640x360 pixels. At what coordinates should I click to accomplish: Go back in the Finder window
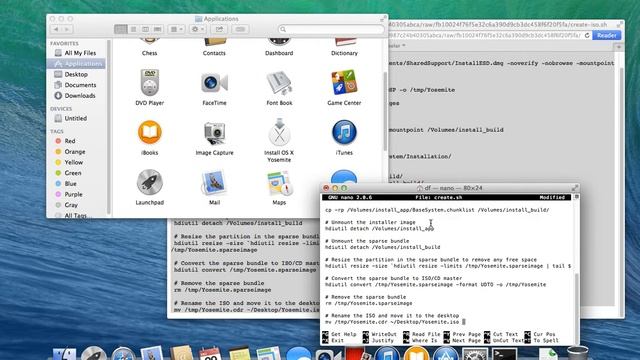tap(56, 29)
